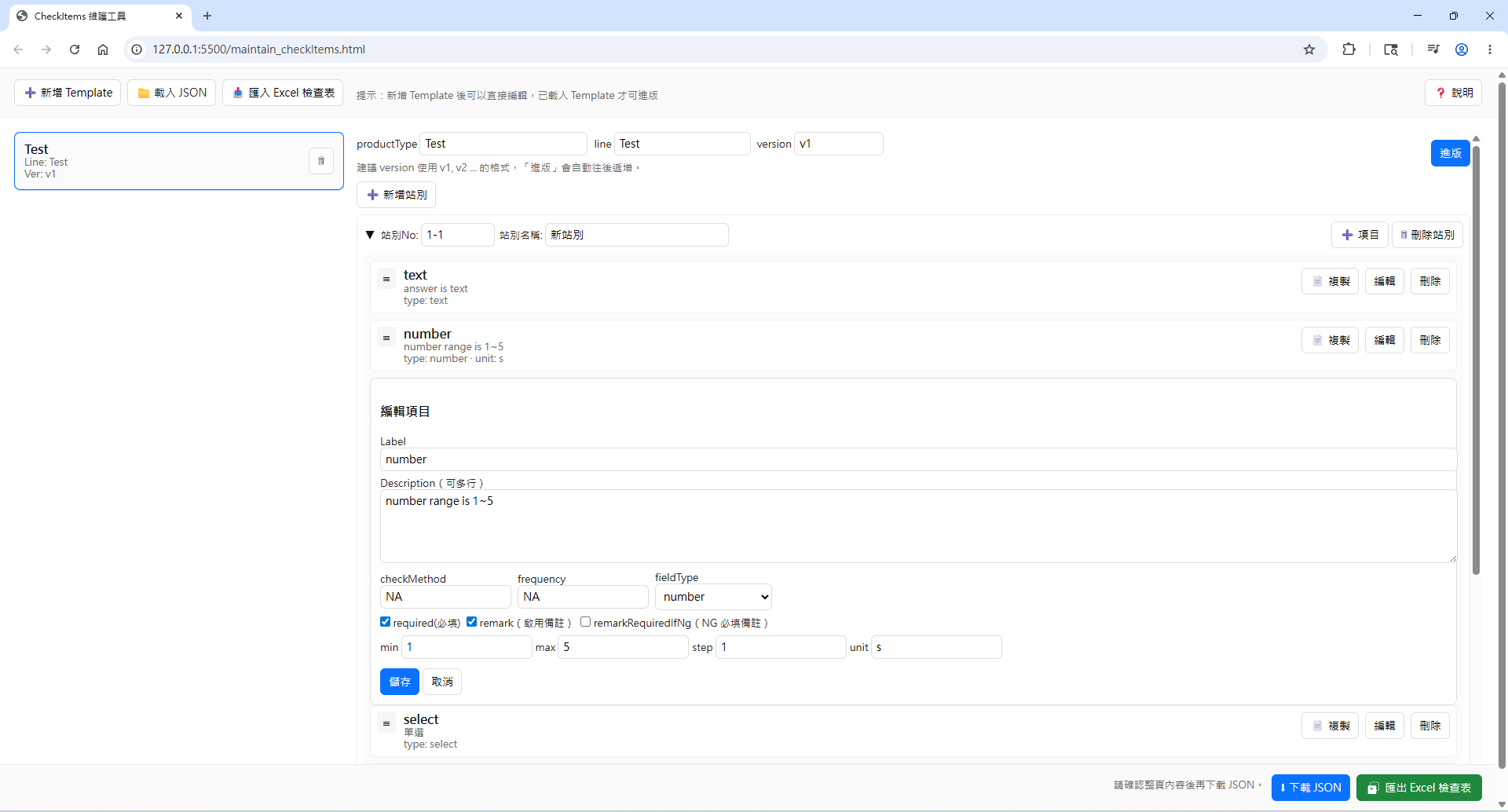Edit the select item with 編輯
The height and width of the screenshot is (812, 1508).
(x=1385, y=726)
